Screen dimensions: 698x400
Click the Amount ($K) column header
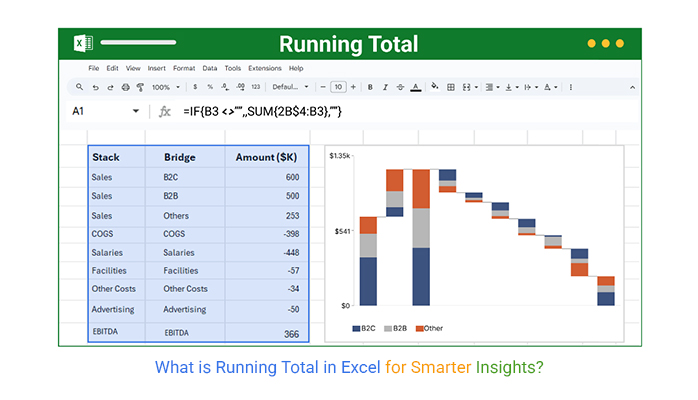[266, 157]
